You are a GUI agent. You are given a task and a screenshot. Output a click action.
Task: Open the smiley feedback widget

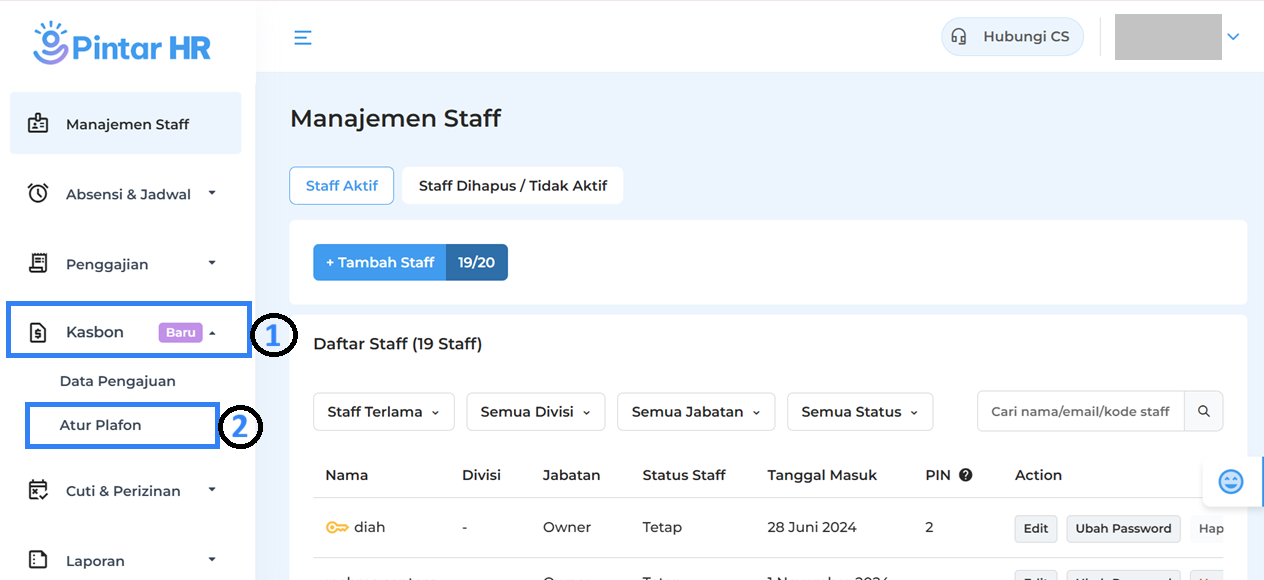[1231, 482]
